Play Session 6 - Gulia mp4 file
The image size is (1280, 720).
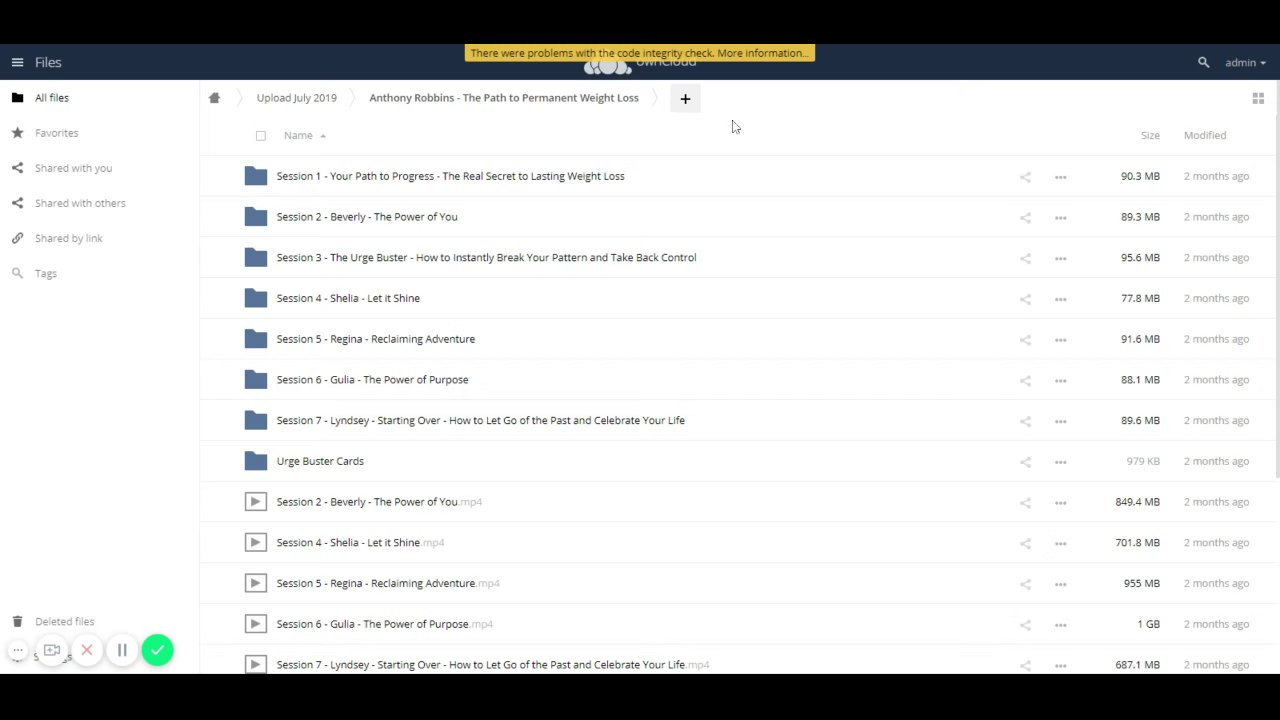pyautogui.click(x=384, y=624)
